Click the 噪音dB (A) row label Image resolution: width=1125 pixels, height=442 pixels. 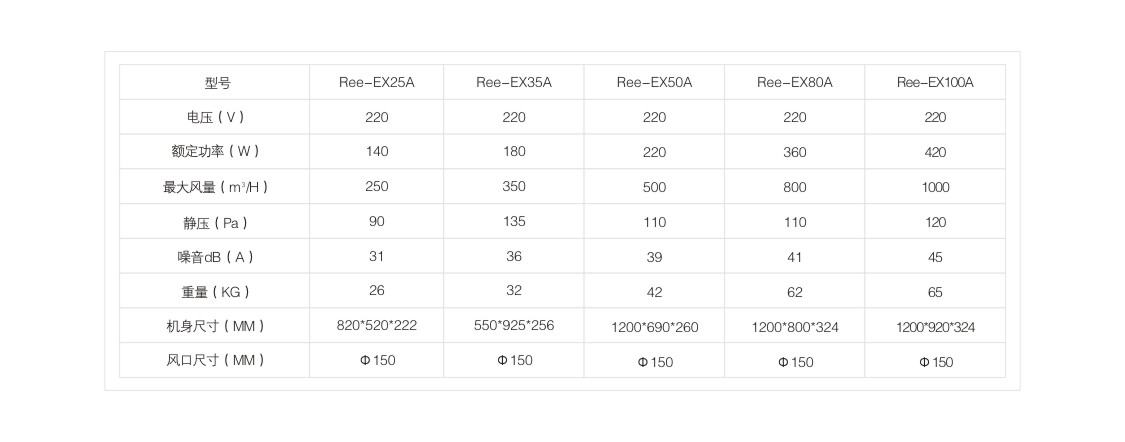click(x=215, y=257)
